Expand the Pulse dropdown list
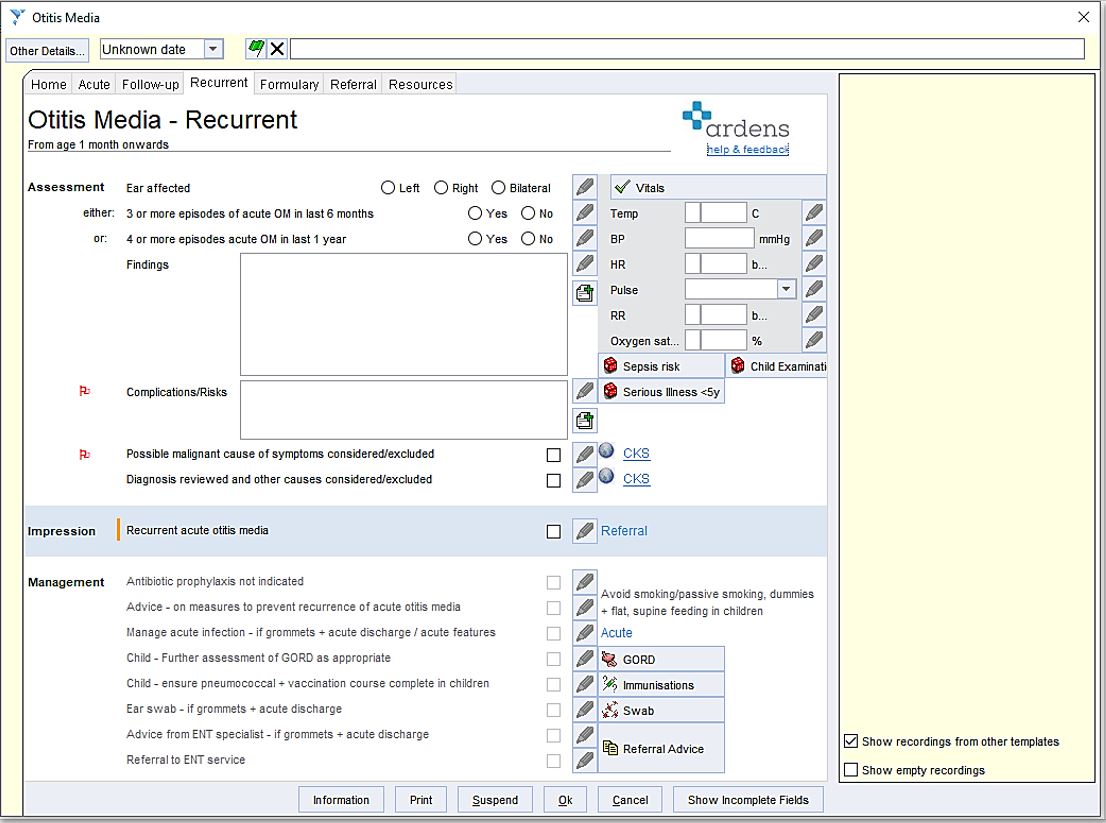The image size is (1106, 823). click(786, 289)
